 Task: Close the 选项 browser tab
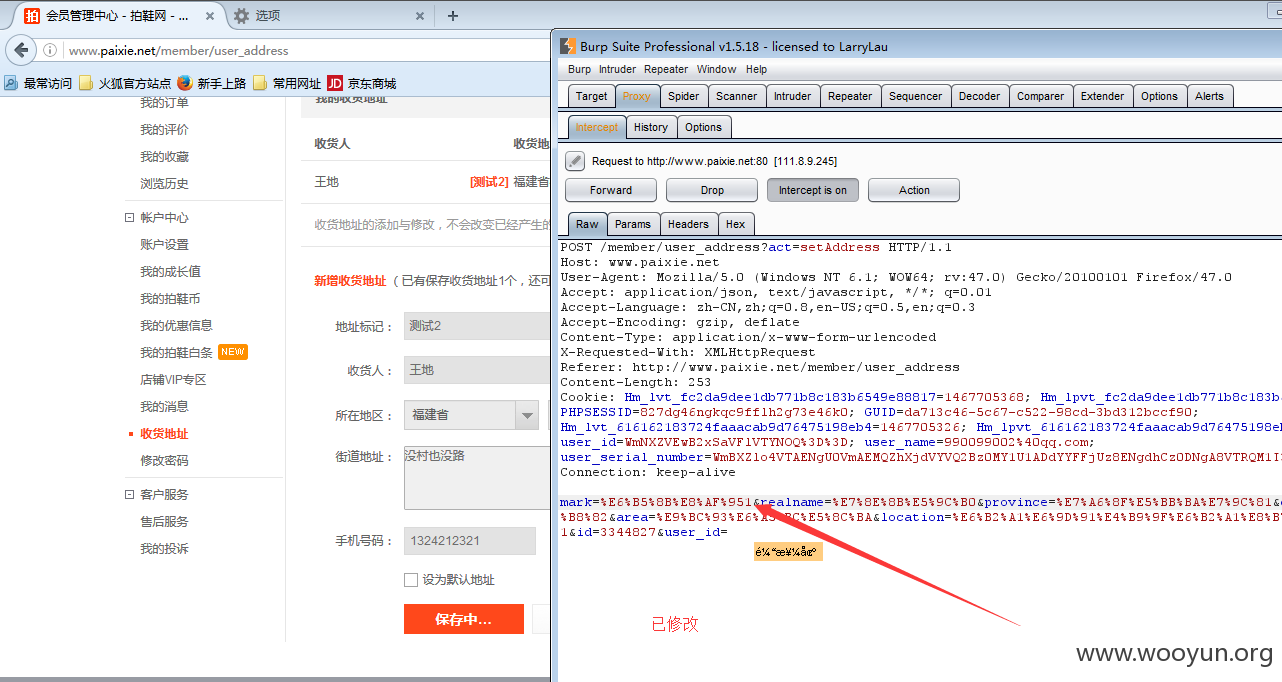pyautogui.click(x=420, y=16)
